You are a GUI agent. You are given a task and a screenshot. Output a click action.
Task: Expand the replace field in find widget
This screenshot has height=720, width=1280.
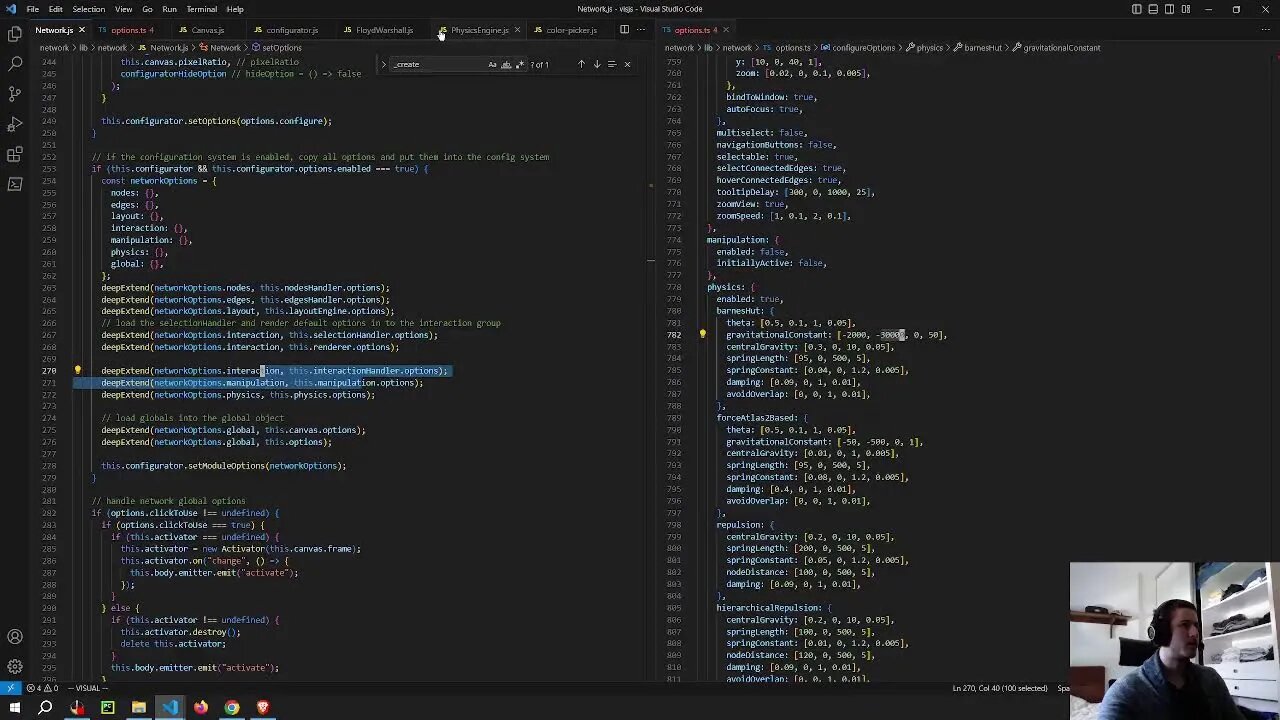point(383,64)
